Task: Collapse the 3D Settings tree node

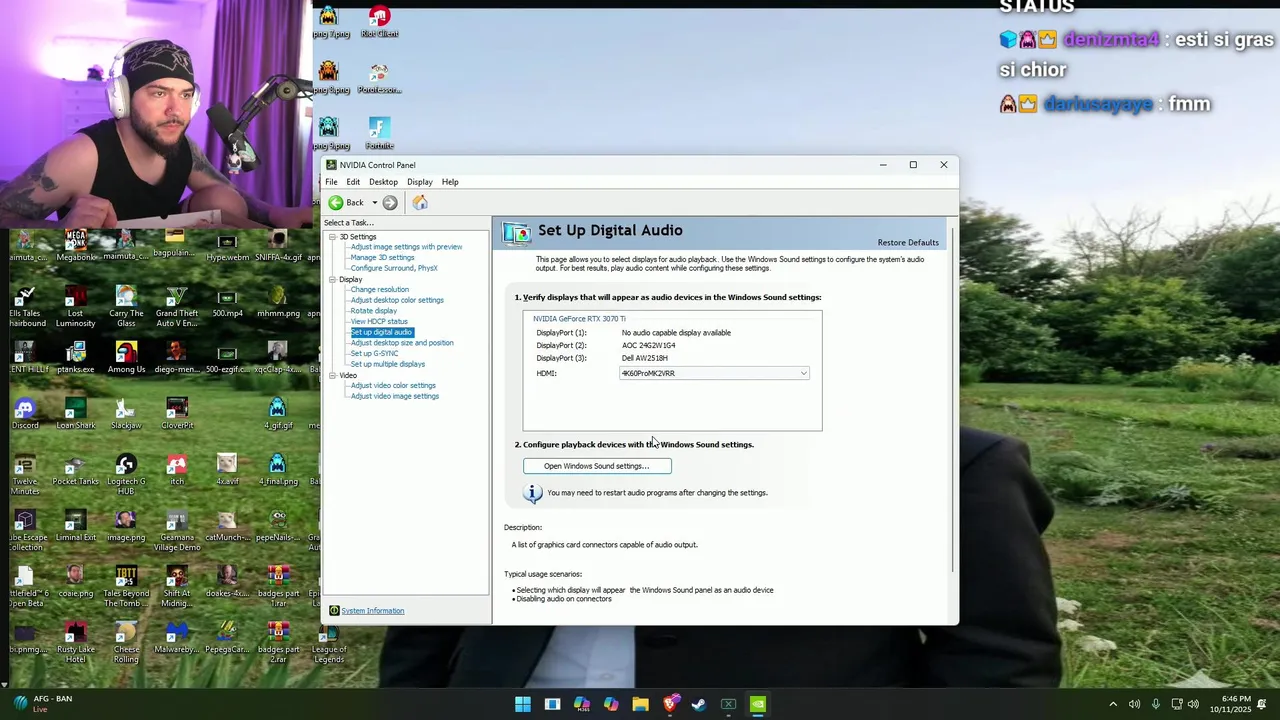Action: point(333,237)
